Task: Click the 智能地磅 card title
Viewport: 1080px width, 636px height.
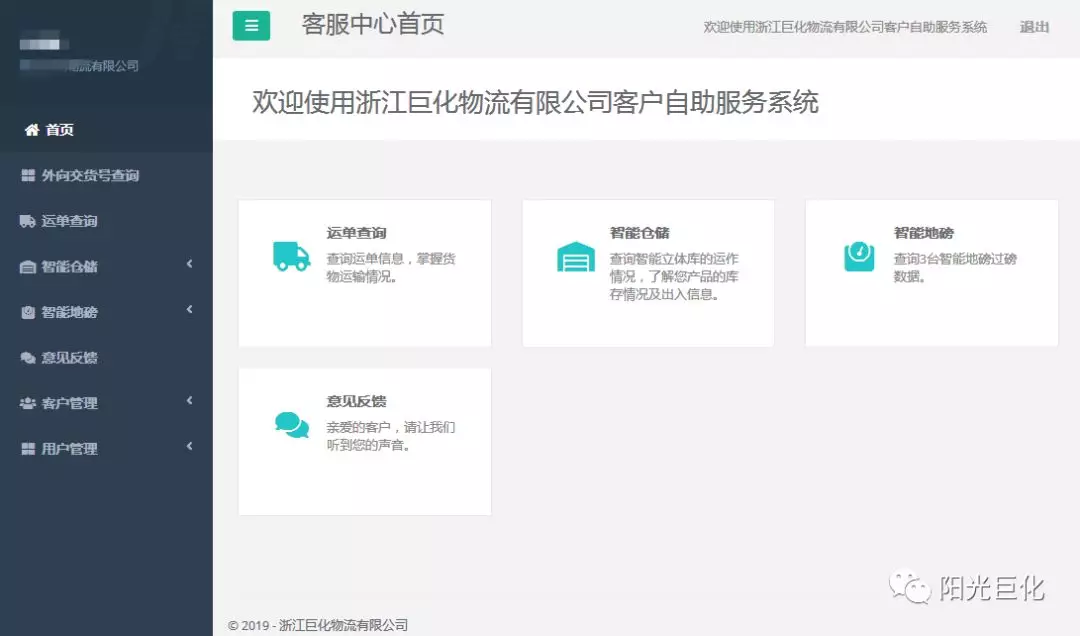Action: 923,233
